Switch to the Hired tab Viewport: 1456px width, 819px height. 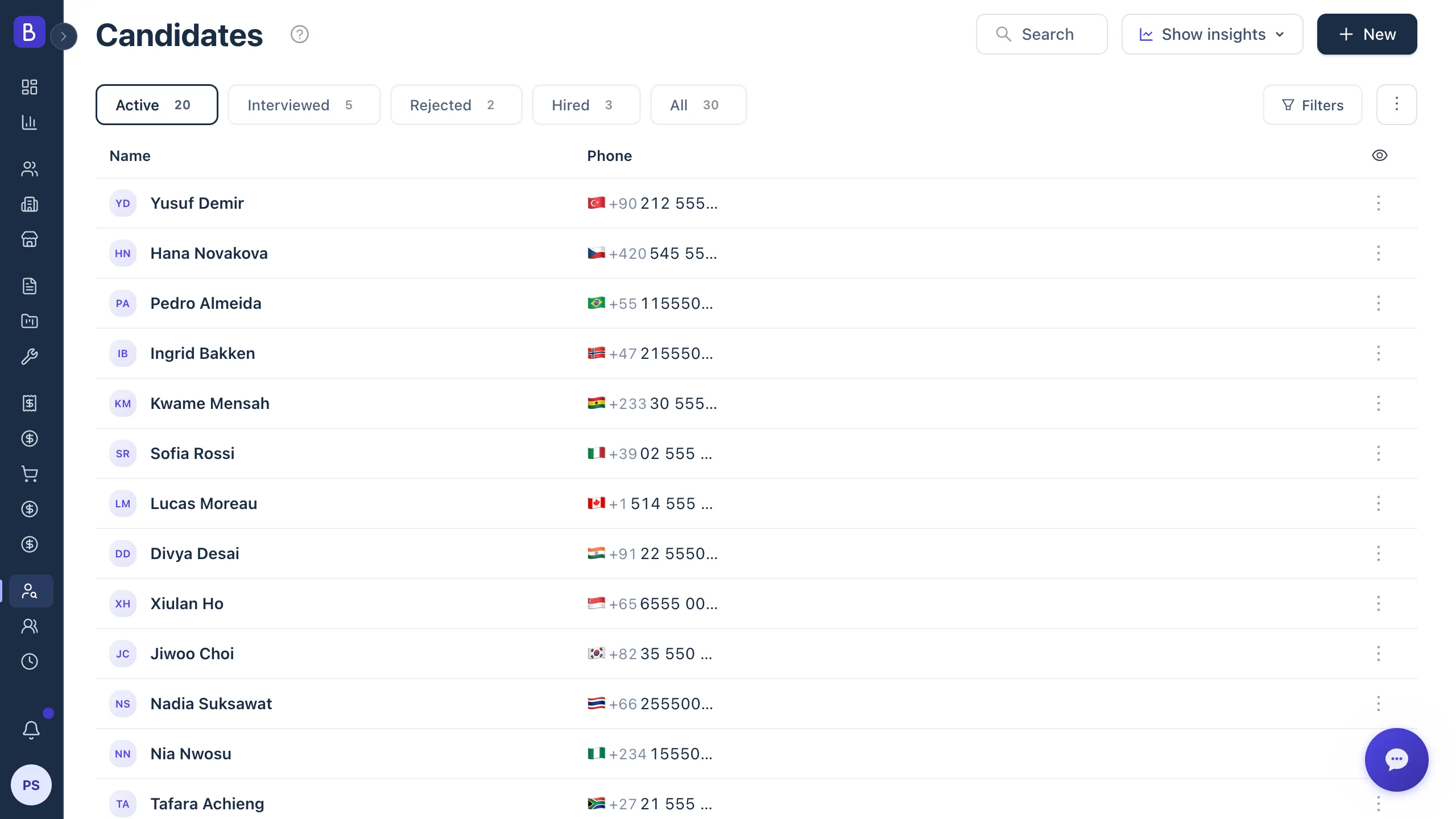click(x=586, y=105)
